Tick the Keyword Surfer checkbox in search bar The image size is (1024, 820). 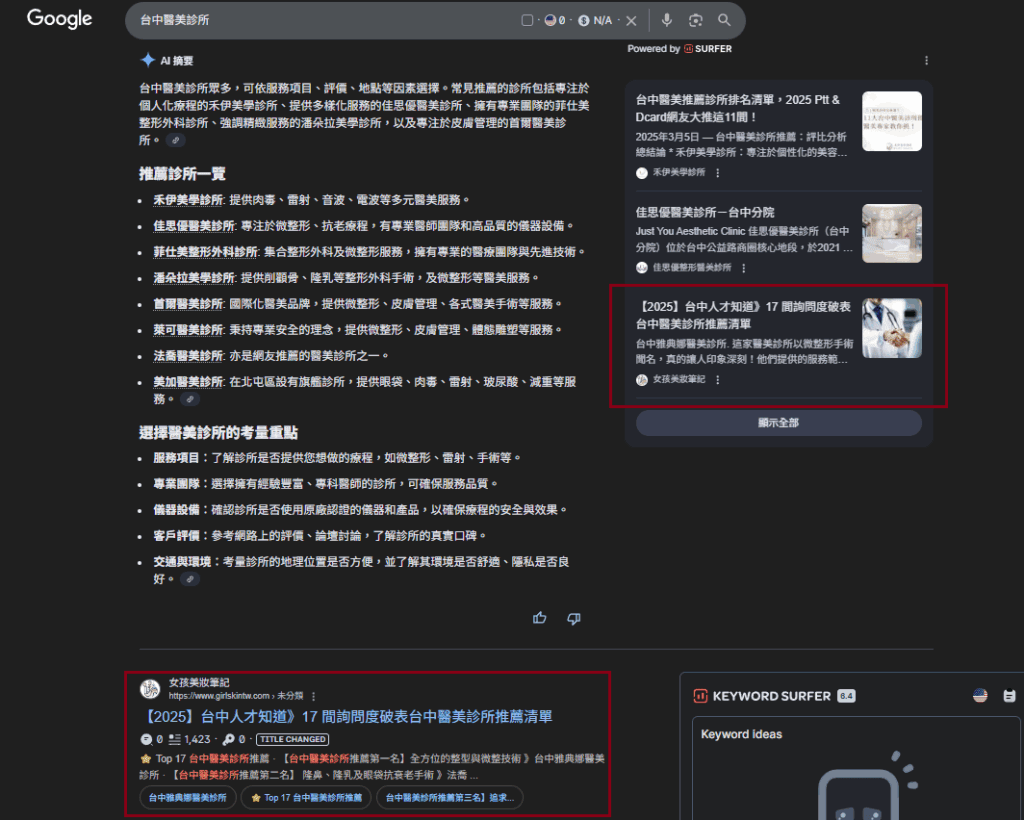(x=527, y=20)
